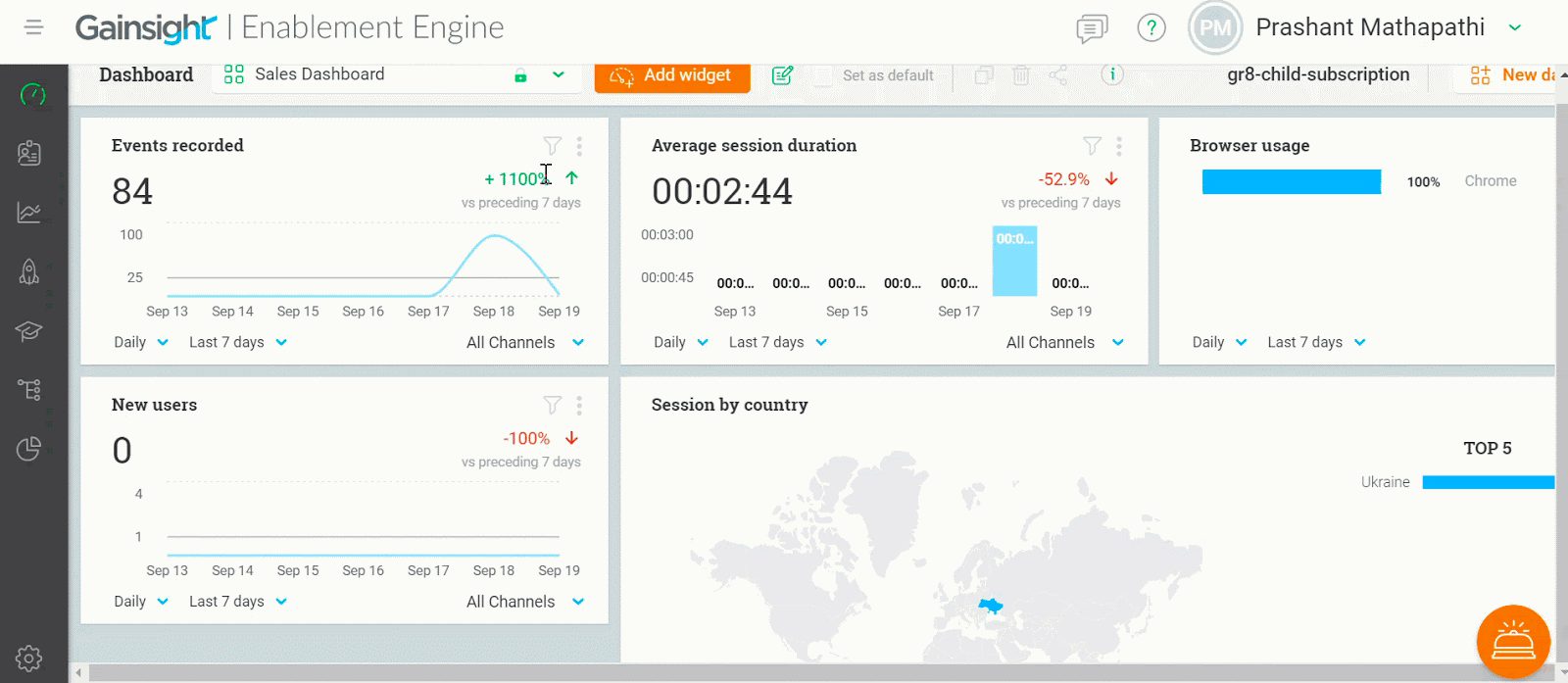Open the hamburger navigation menu

click(x=34, y=27)
